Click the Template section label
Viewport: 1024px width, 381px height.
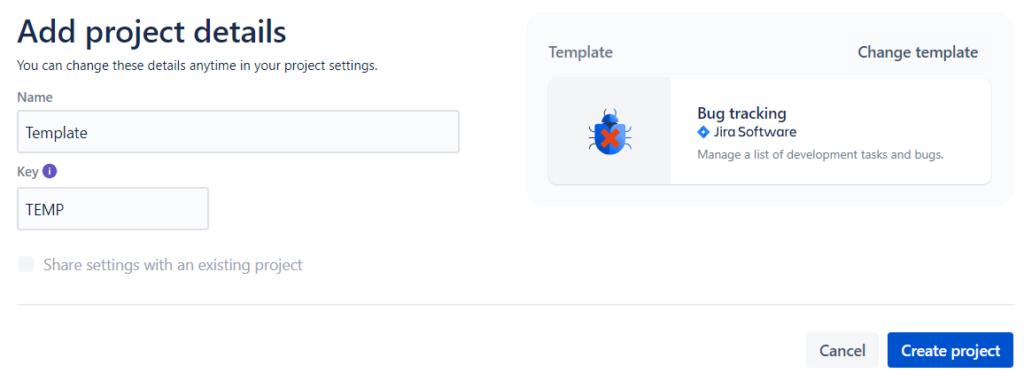[x=581, y=52]
